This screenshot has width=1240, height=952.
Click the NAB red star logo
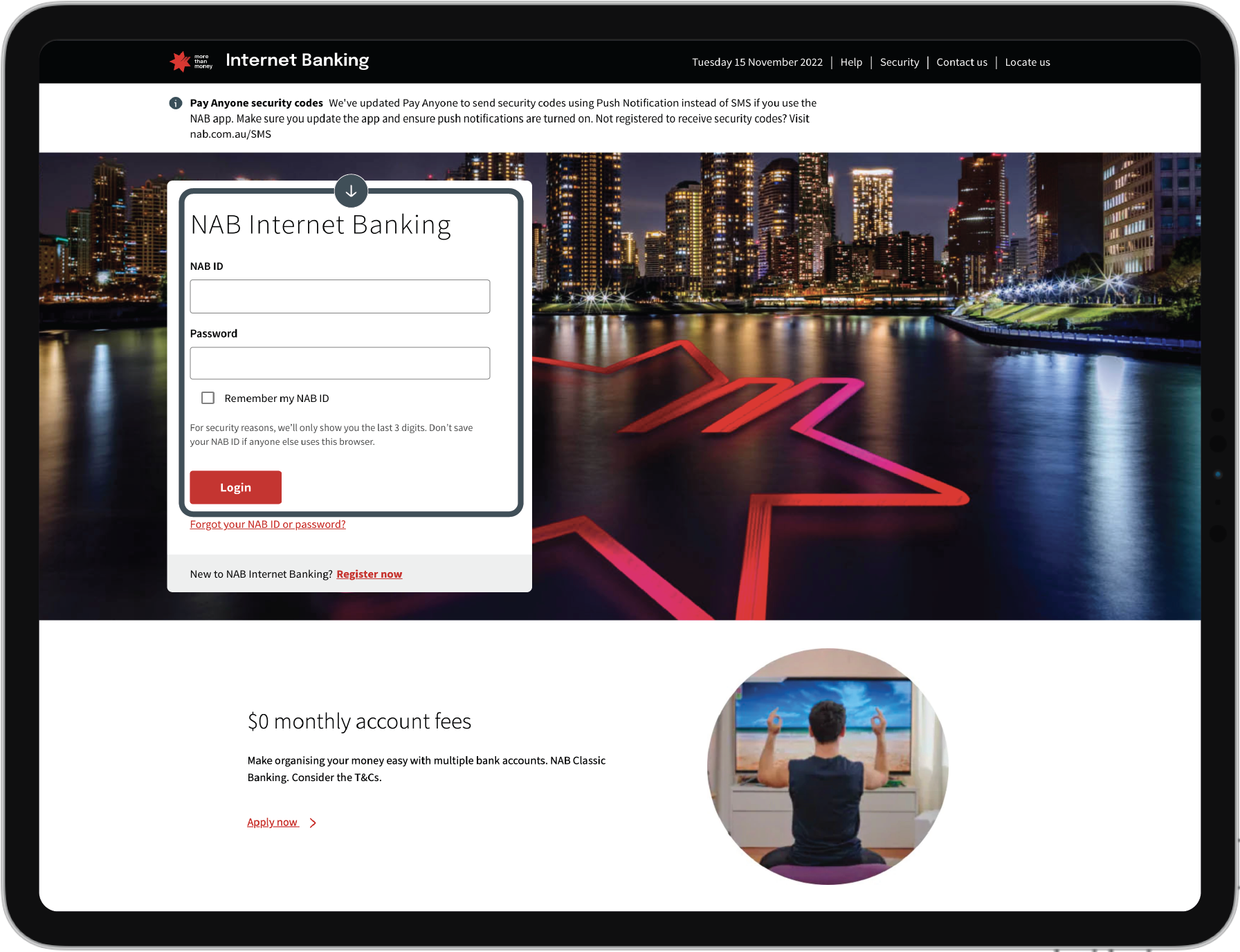tap(181, 62)
